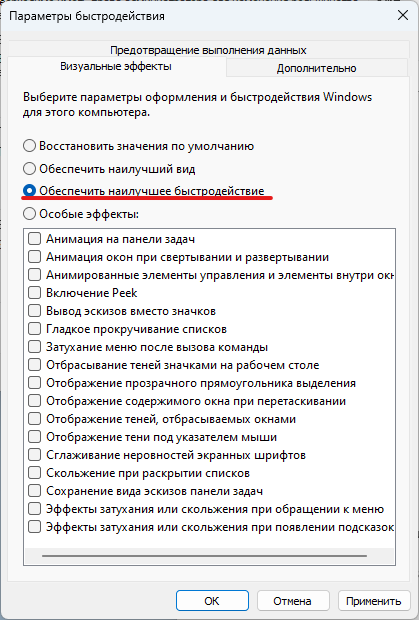This screenshot has width=419, height=620.
Task: Check "Анимация окон при свертывании и развертывании"
Action: pyautogui.click(x=34, y=257)
